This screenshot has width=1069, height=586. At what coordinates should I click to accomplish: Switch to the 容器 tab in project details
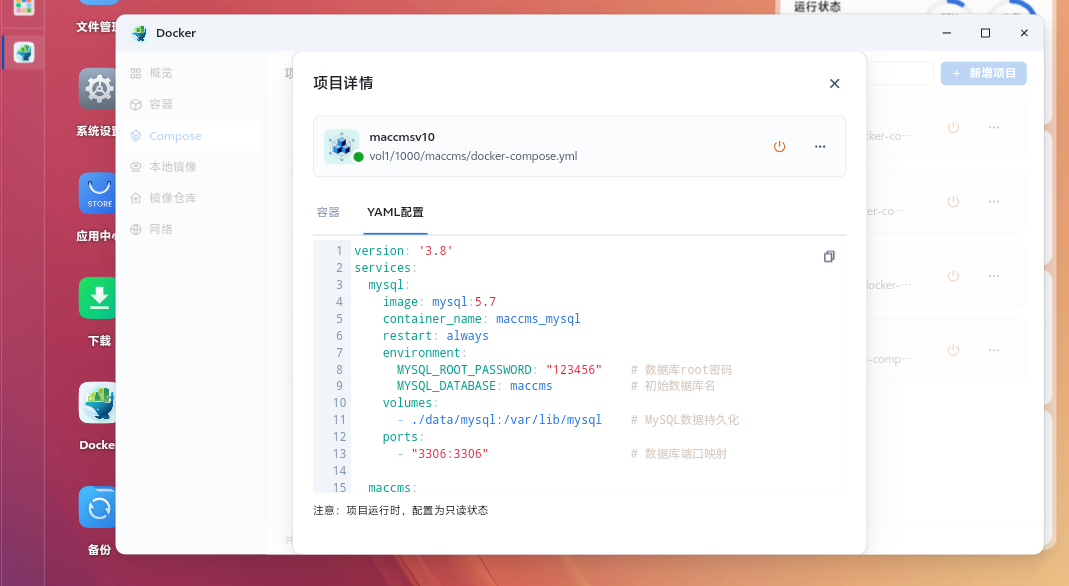tap(328, 212)
